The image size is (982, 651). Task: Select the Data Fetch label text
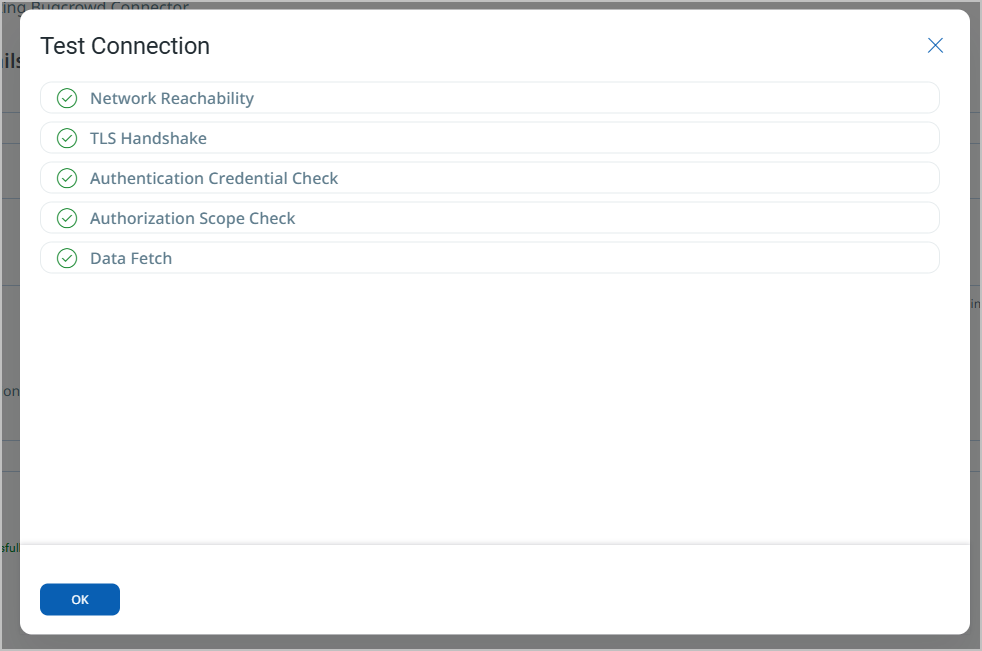pyautogui.click(x=131, y=258)
